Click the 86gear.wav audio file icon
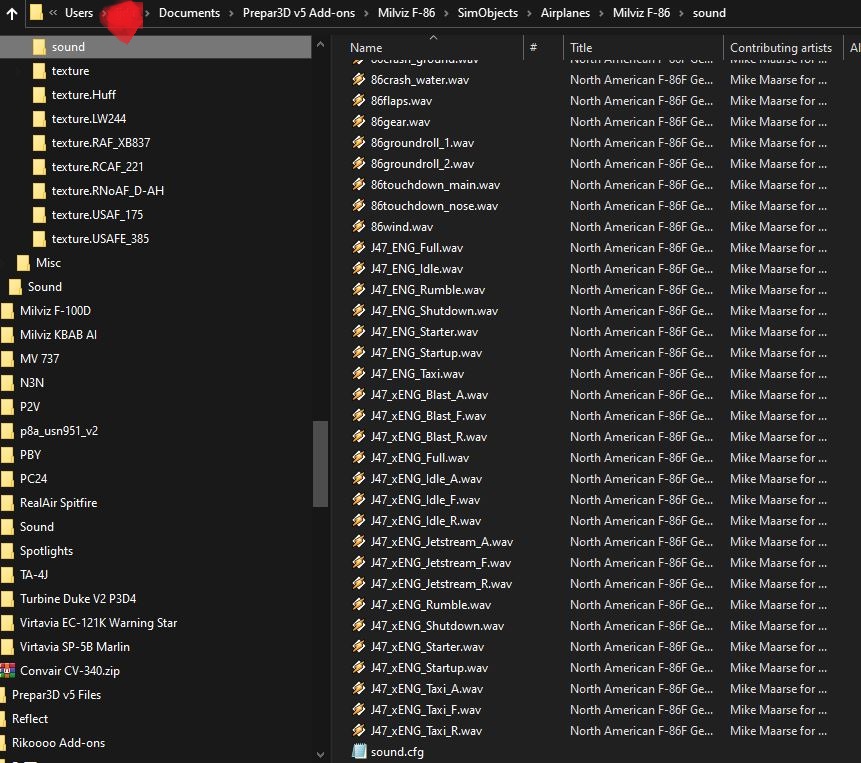 click(359, 121)
